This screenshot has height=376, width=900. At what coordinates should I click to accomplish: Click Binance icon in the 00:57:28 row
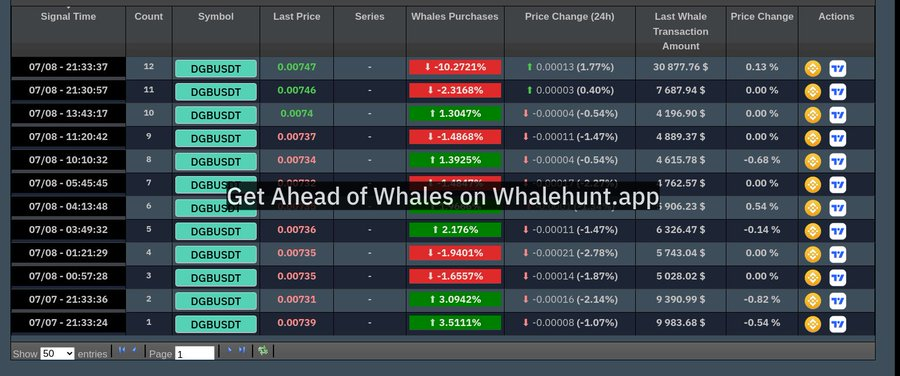[812, 278]
